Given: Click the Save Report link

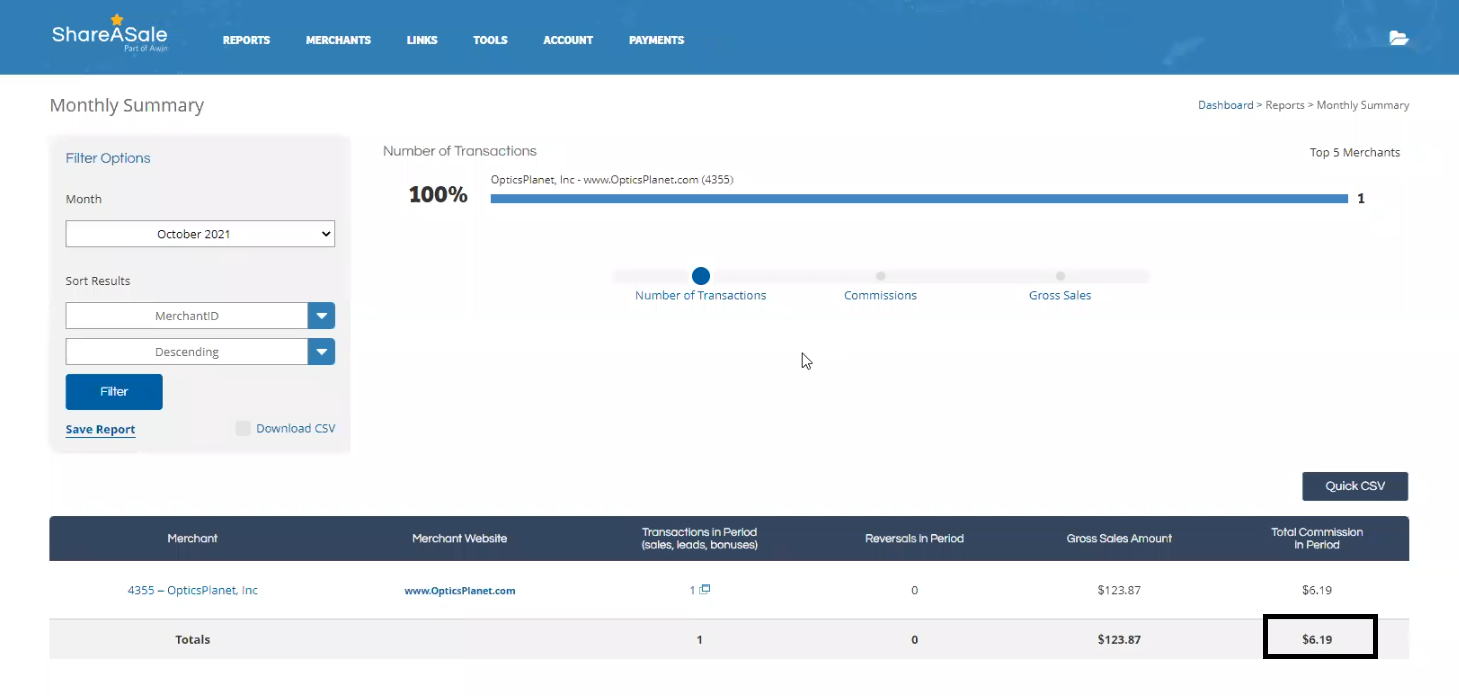Looking at the screenshot, I should (x=100, y=429).
